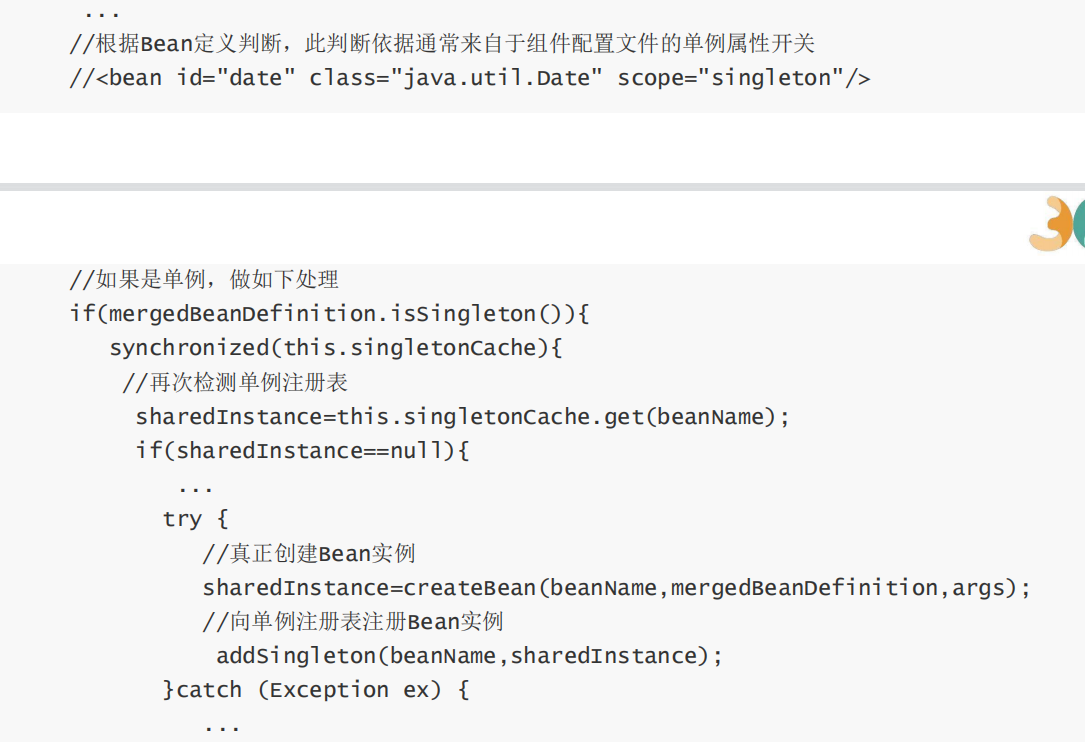Click the catch (Exception ex) line
This screenshot has height=742, width=1085.
[x=315, y=690]
